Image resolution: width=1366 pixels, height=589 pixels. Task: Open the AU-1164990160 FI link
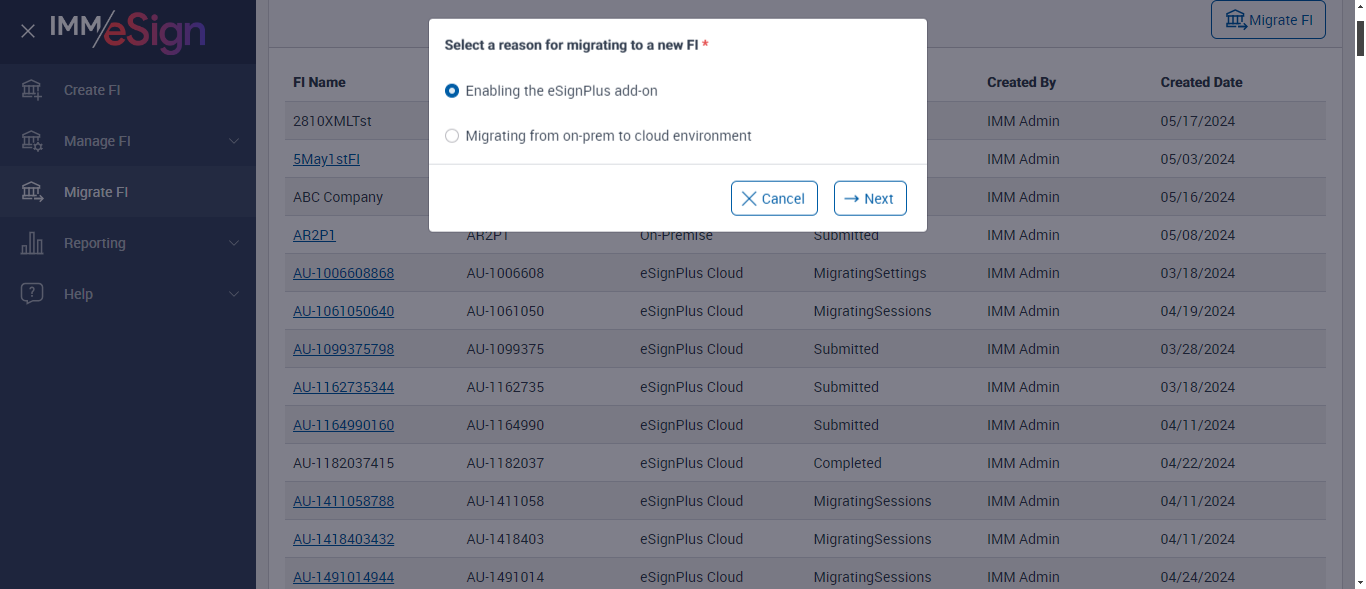coord(343,425)
